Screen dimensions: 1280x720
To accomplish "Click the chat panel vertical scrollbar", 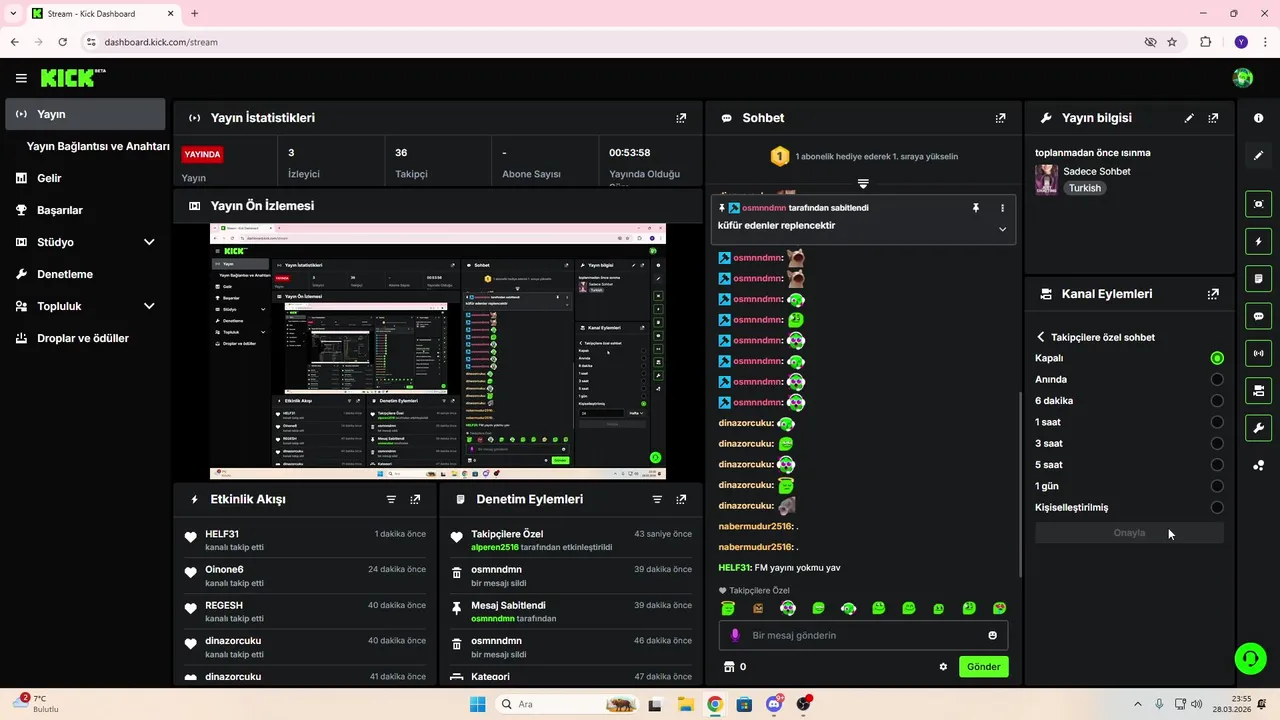I will pyautogui.click(x=1020, y=485).
